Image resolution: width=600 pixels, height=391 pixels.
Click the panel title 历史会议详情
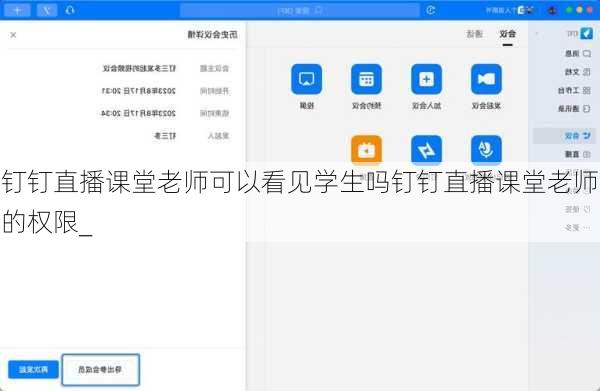click(x=212, y=35)
